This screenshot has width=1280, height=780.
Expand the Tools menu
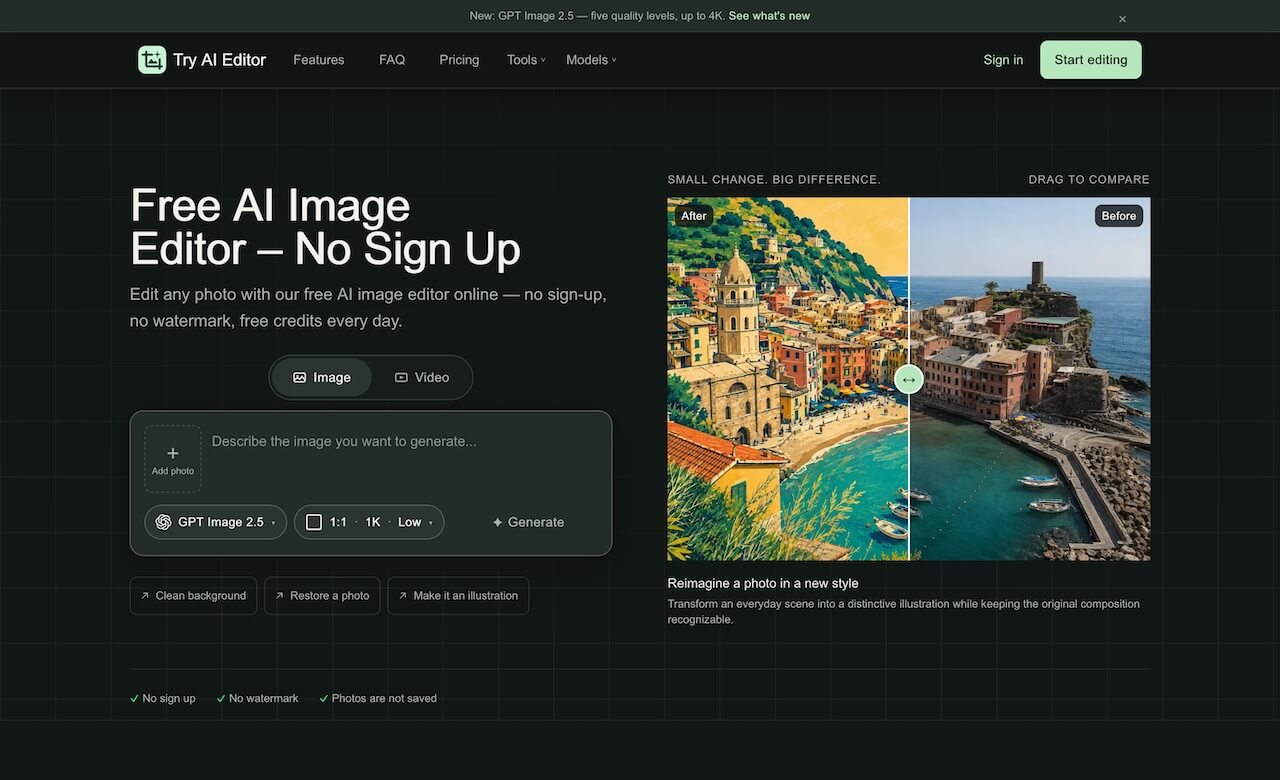click(x=526, y=60)
